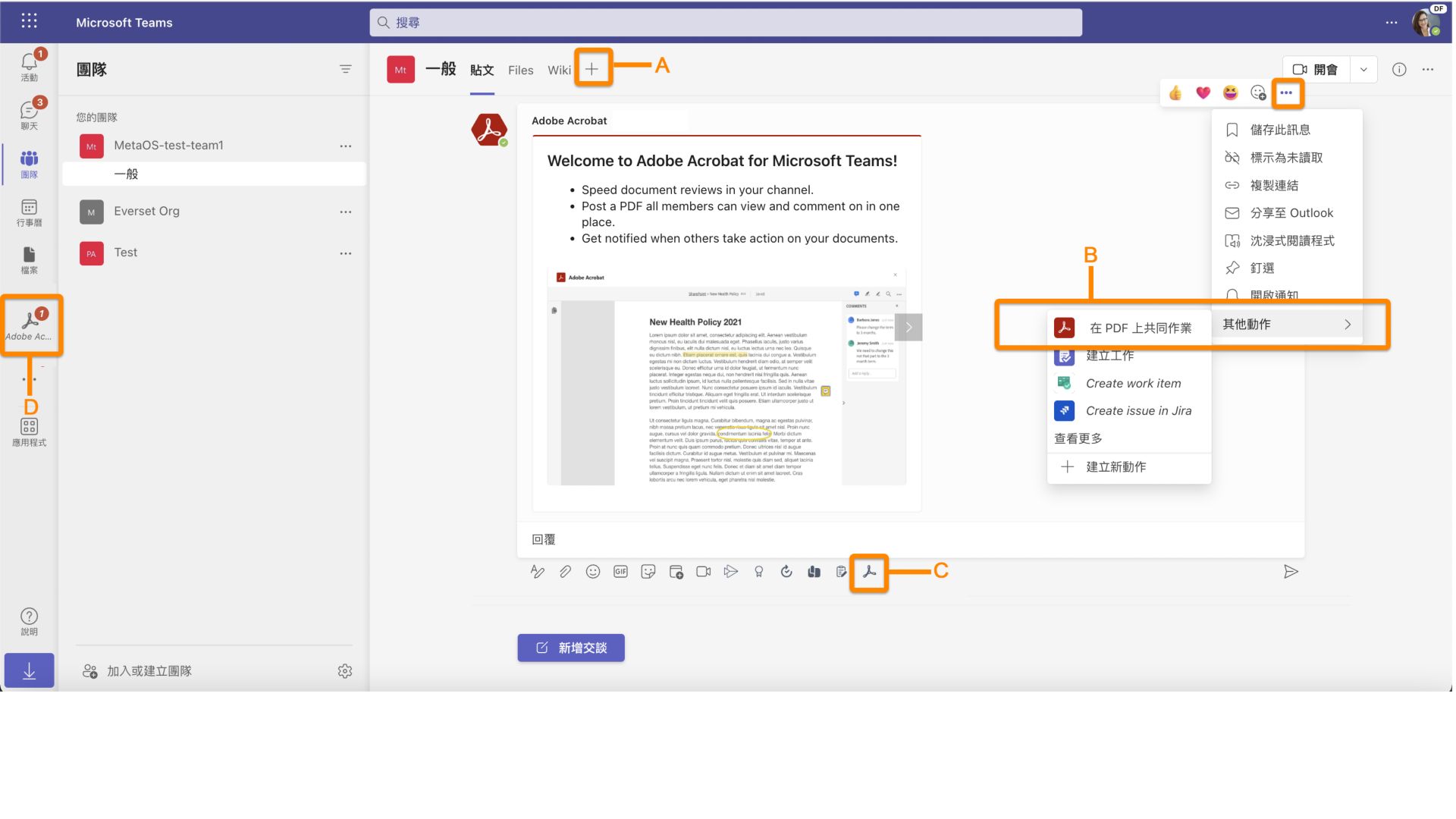Expand 其他動作 submenu arrow
Viewport: 1456px width, 819px height.
pyautogui.click(x=1346, y=324)
